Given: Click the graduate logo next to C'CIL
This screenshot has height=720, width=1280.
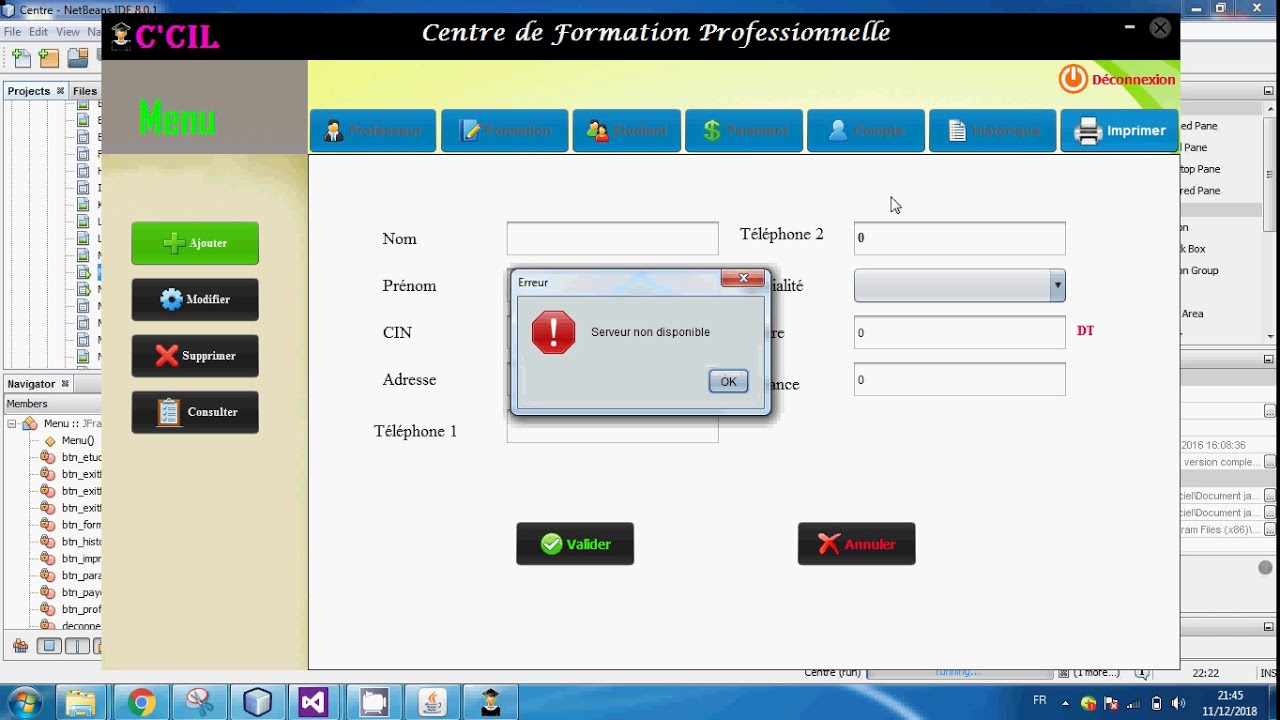Looking at the screenshot, I should click(x=121, y=35).
